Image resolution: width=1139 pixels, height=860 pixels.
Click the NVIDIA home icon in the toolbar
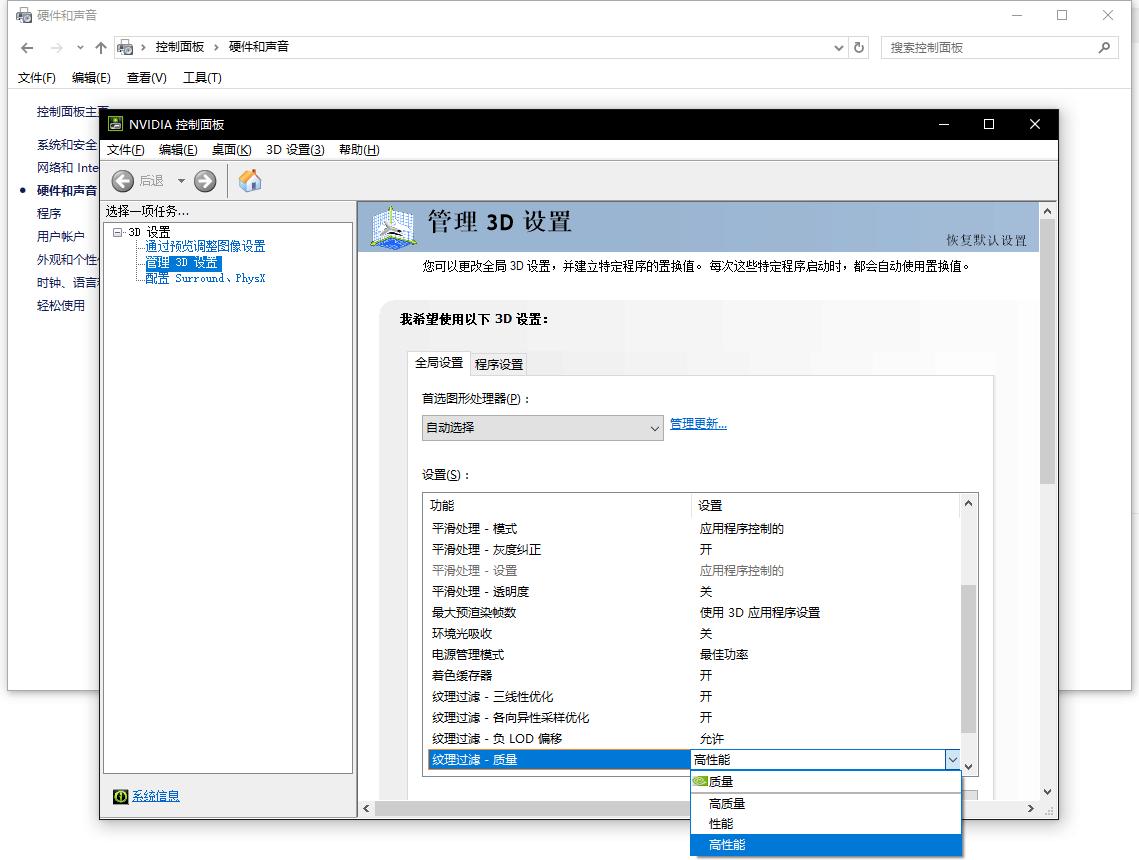click(249, 181)
